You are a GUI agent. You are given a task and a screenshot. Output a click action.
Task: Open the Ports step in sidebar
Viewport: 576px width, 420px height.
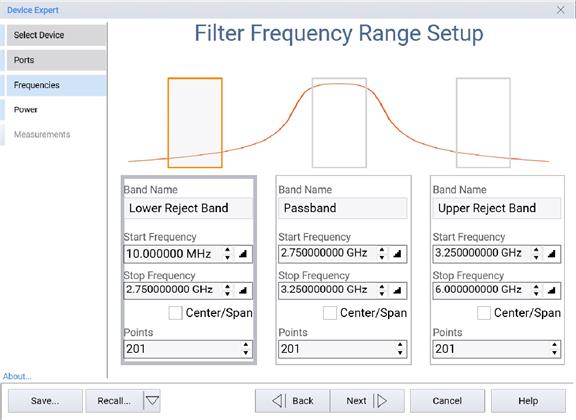[56, 60]
